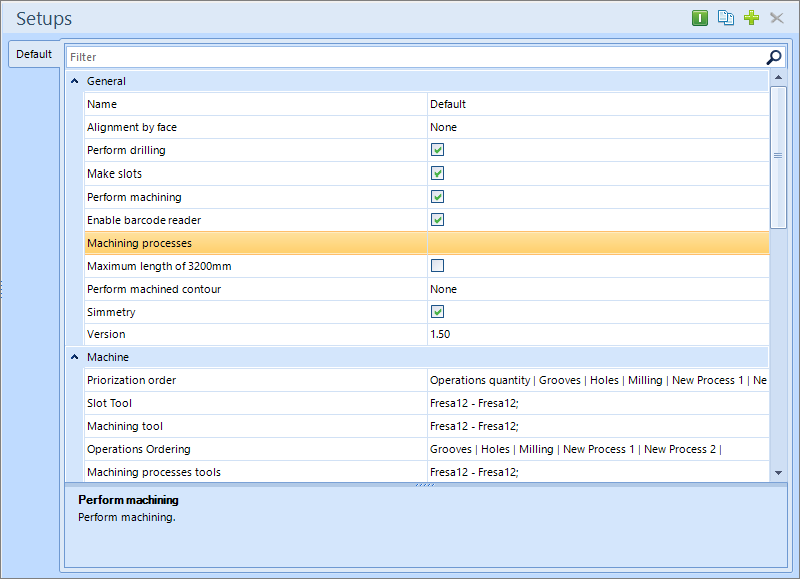The height and width of the screenshot is (579, 800).
Task: Add a new setup with plus icon
Action: [x=751, y=18]
